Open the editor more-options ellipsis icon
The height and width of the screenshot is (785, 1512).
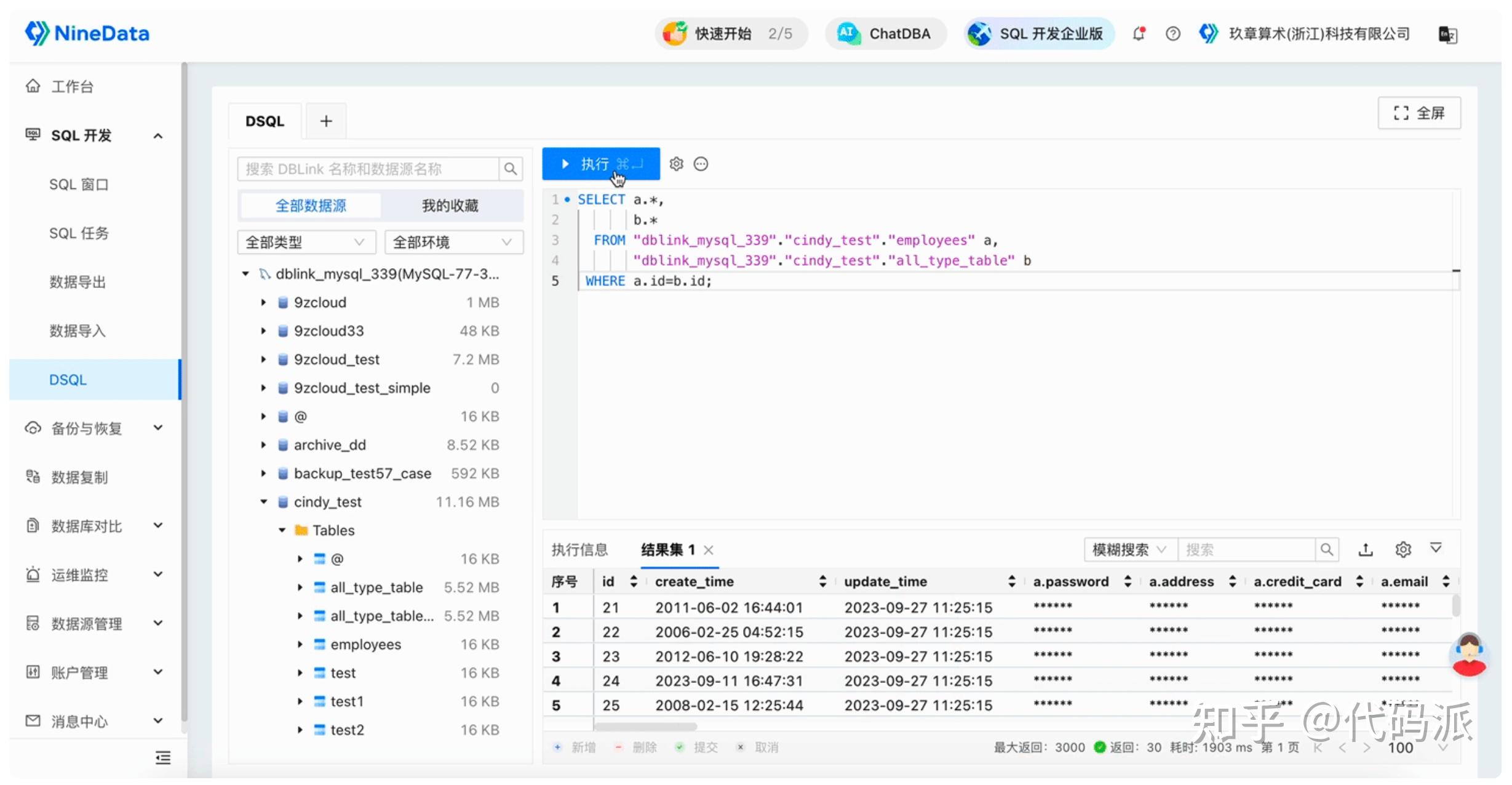(x=701, y=164)
